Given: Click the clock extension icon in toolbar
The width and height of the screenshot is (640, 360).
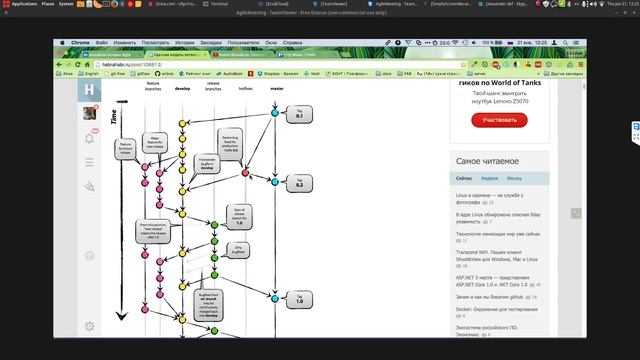Looking at the screenshot, I should coord(485,64).
